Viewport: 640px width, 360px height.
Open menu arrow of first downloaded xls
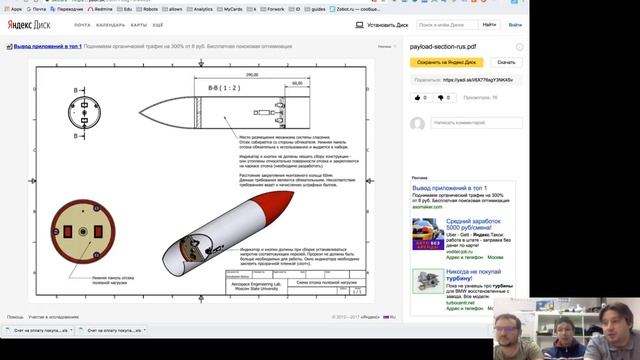[71, 330]
